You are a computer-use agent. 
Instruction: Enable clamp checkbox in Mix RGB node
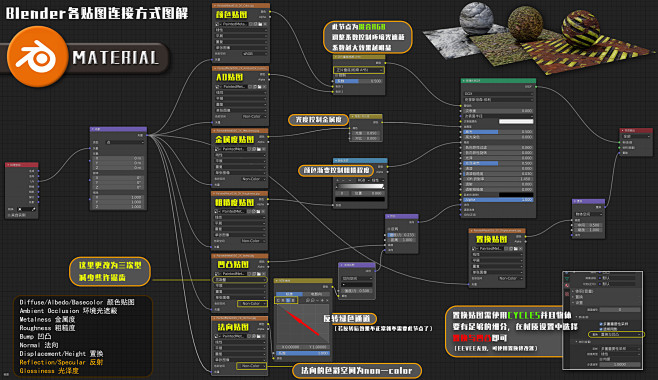coord(337,75)
